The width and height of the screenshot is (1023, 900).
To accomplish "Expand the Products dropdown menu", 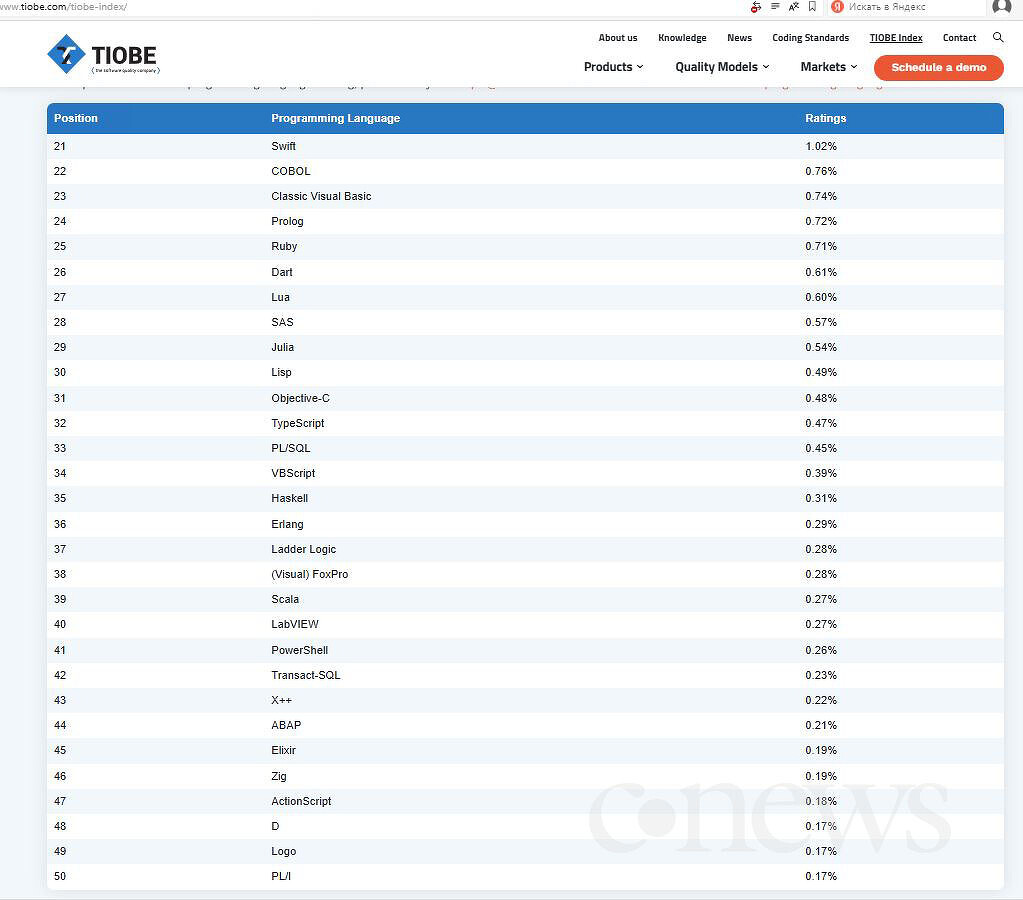I will pos(613,67).
